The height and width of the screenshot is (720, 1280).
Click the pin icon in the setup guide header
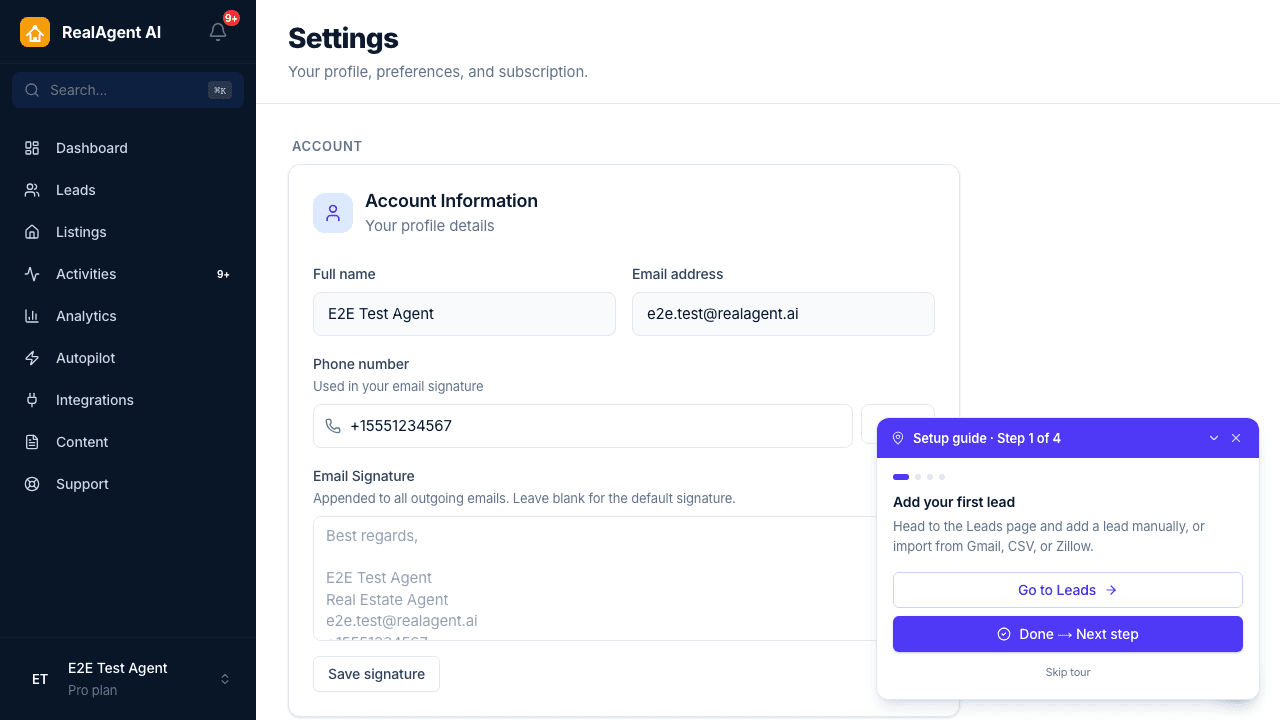coord(898,438)
